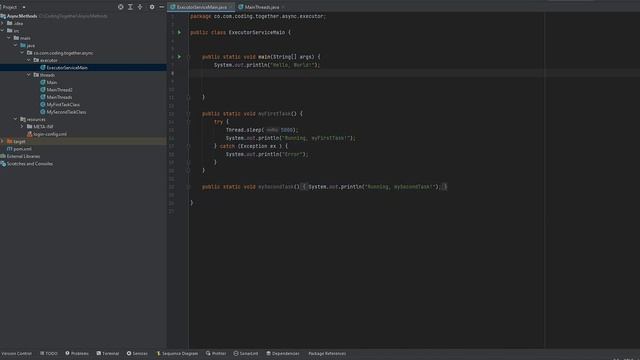Viewport: 640px width, 360px height.
Task: Open Services tool window
Action: tap(137, 353)
